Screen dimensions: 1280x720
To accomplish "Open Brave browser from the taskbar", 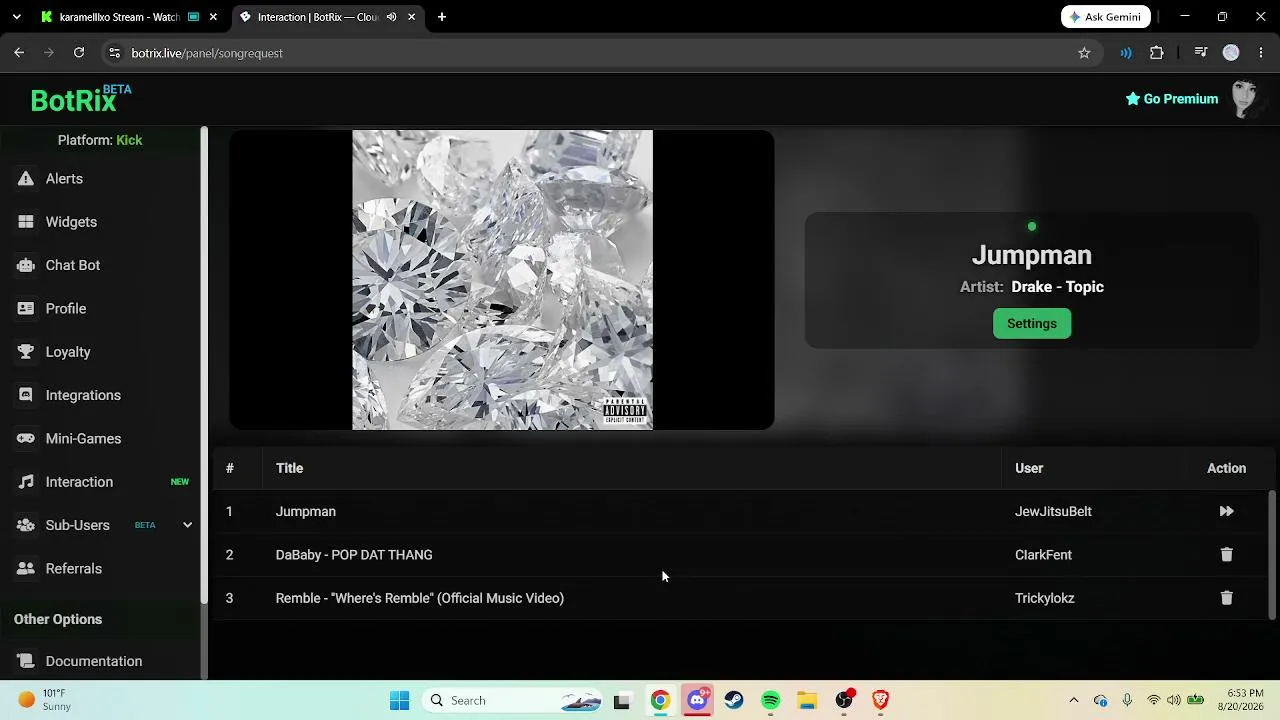I will coord(881,701).
